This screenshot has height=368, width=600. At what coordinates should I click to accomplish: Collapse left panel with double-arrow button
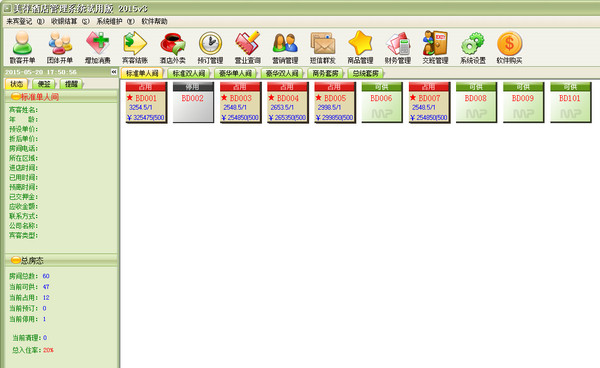coord(114,72)
